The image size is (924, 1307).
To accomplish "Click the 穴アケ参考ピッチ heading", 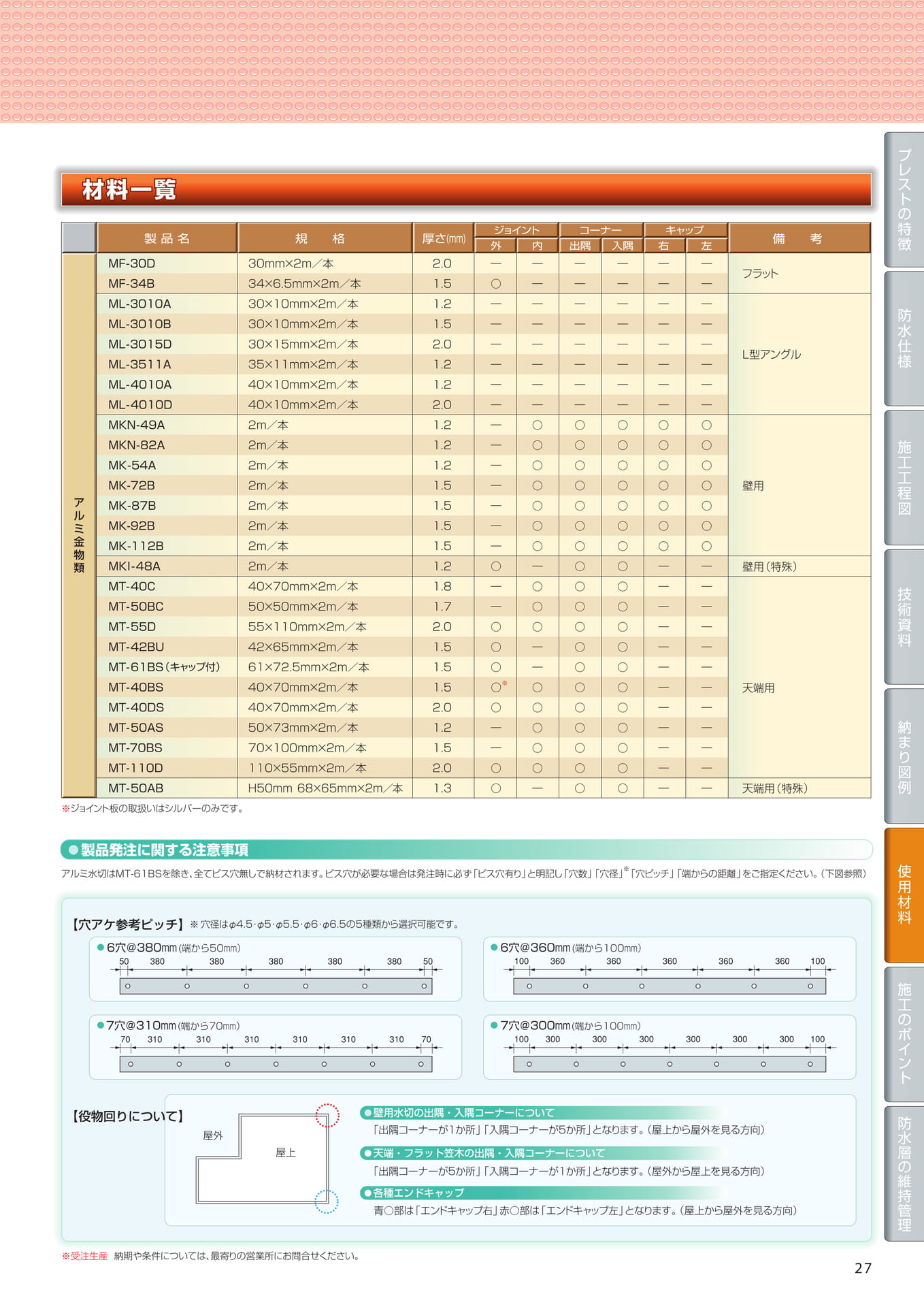I will pos(128,924).
